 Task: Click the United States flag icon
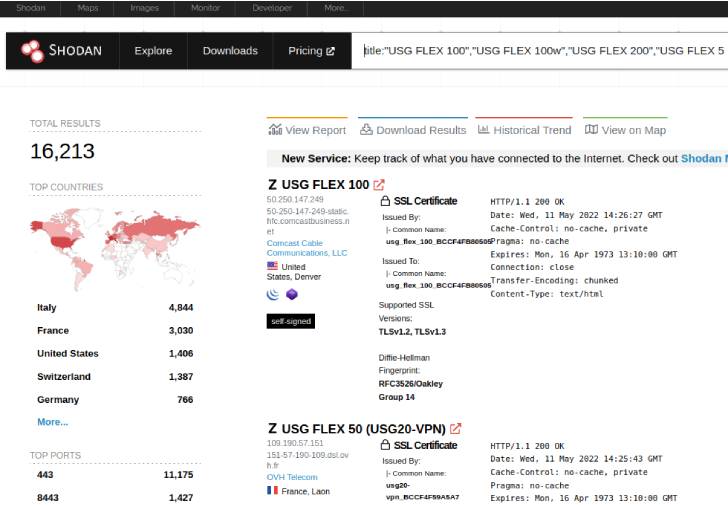click(x=273, y=266)
